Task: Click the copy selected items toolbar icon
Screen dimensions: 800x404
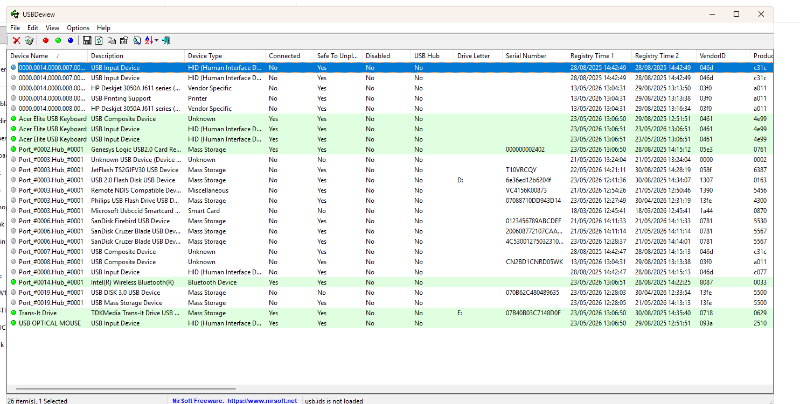Action: pos(112,40)
